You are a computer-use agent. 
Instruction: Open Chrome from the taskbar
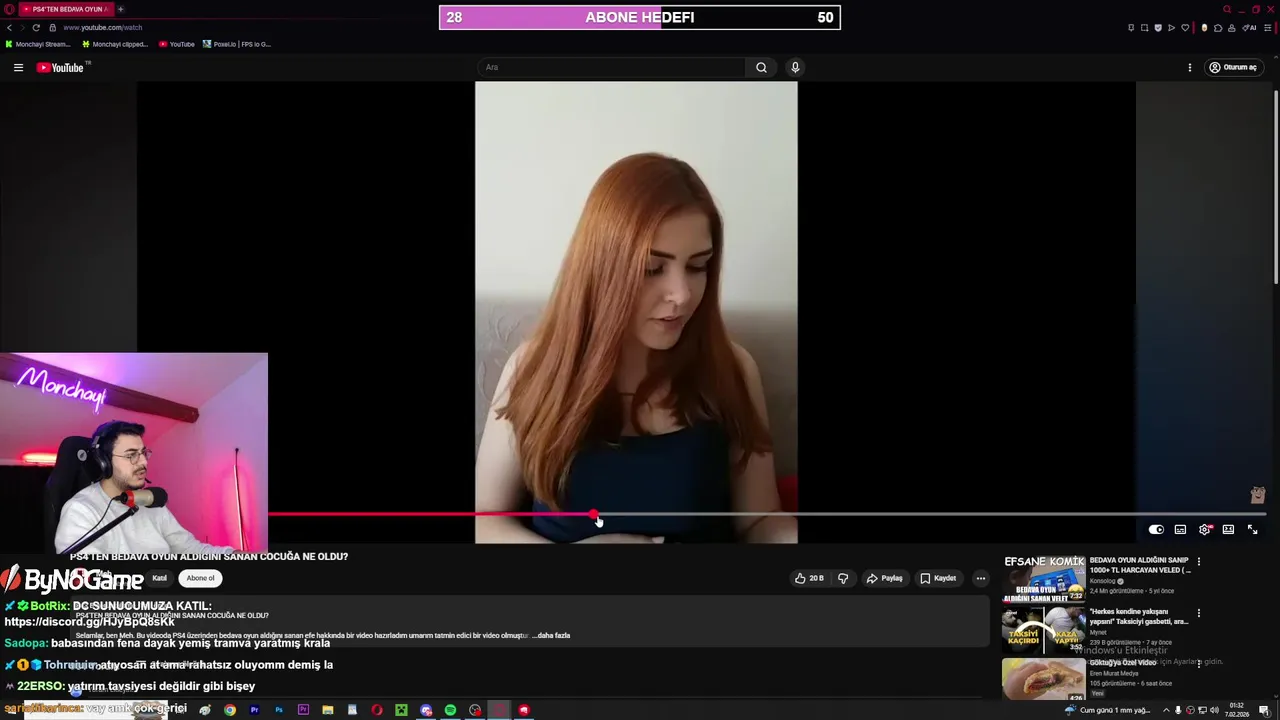230,710
